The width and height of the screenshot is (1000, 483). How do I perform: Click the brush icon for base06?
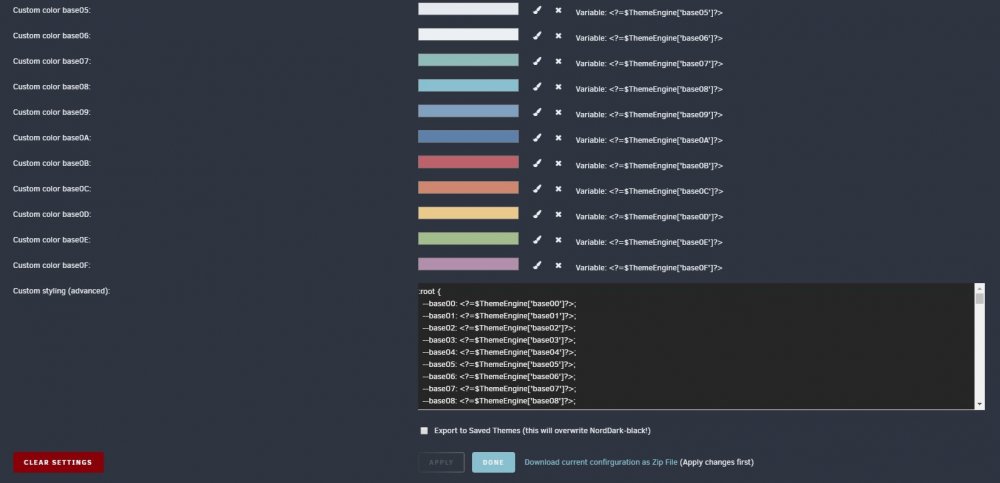click(537, 36)
